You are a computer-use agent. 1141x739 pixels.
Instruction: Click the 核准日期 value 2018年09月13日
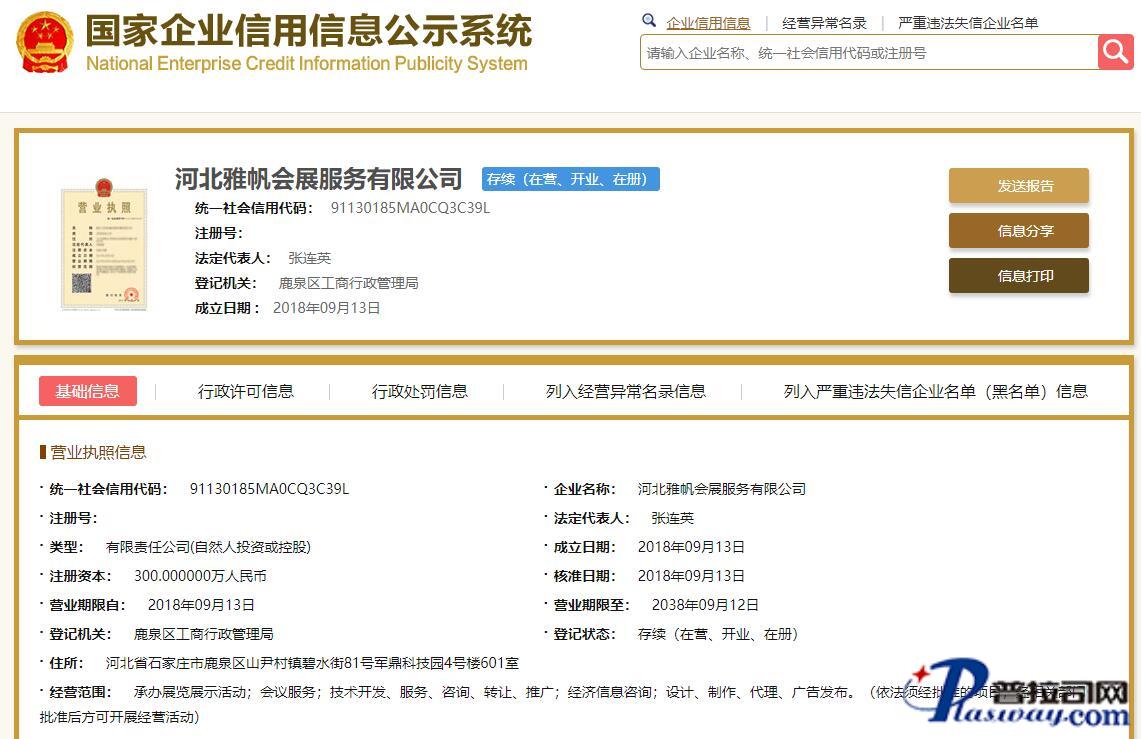[691, 576]
